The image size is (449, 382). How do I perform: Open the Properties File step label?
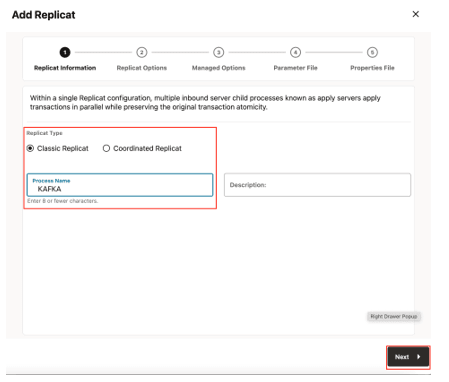point(372,68)
